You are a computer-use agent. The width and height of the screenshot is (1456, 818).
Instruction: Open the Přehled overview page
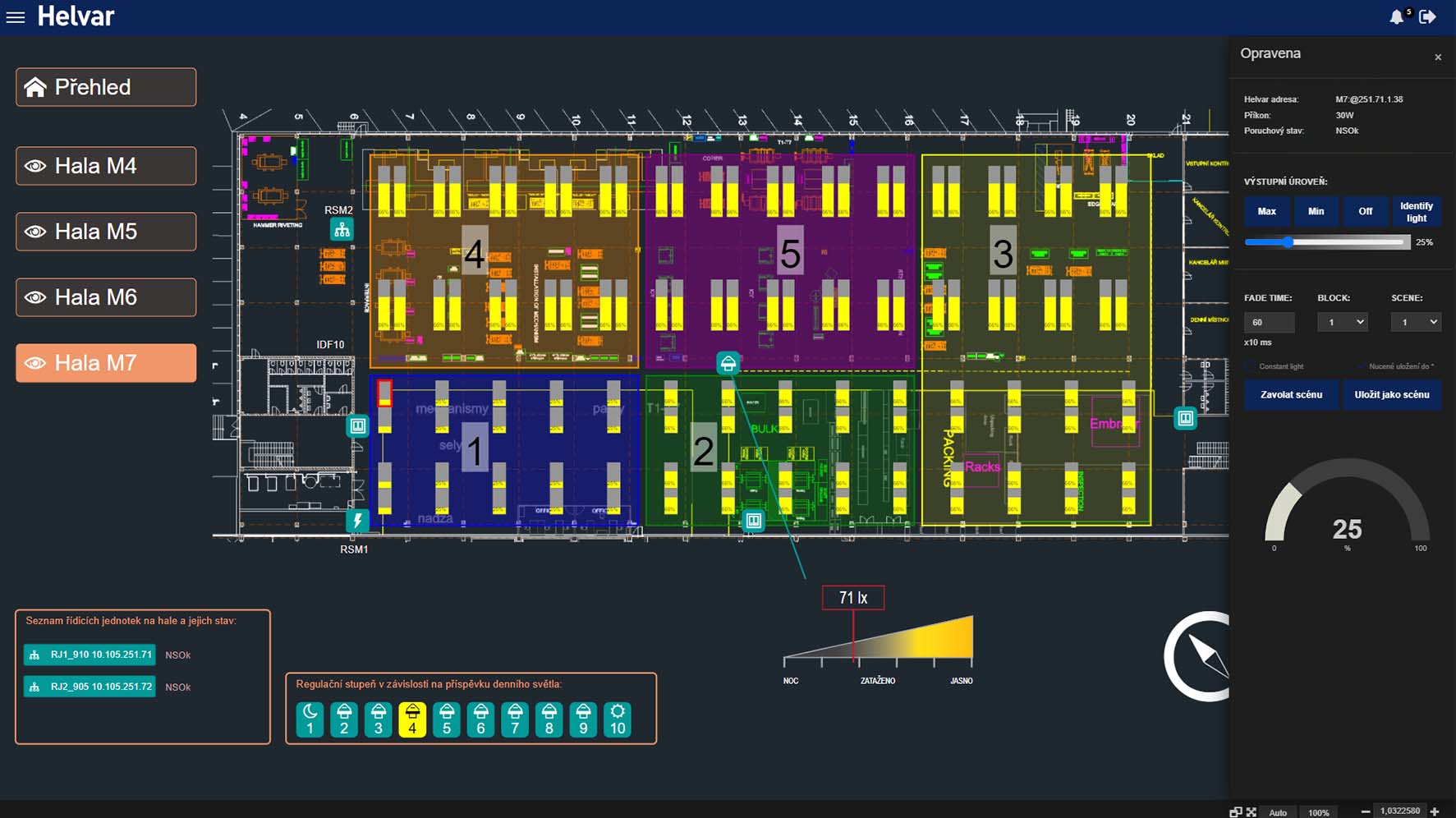click(106, 87)
